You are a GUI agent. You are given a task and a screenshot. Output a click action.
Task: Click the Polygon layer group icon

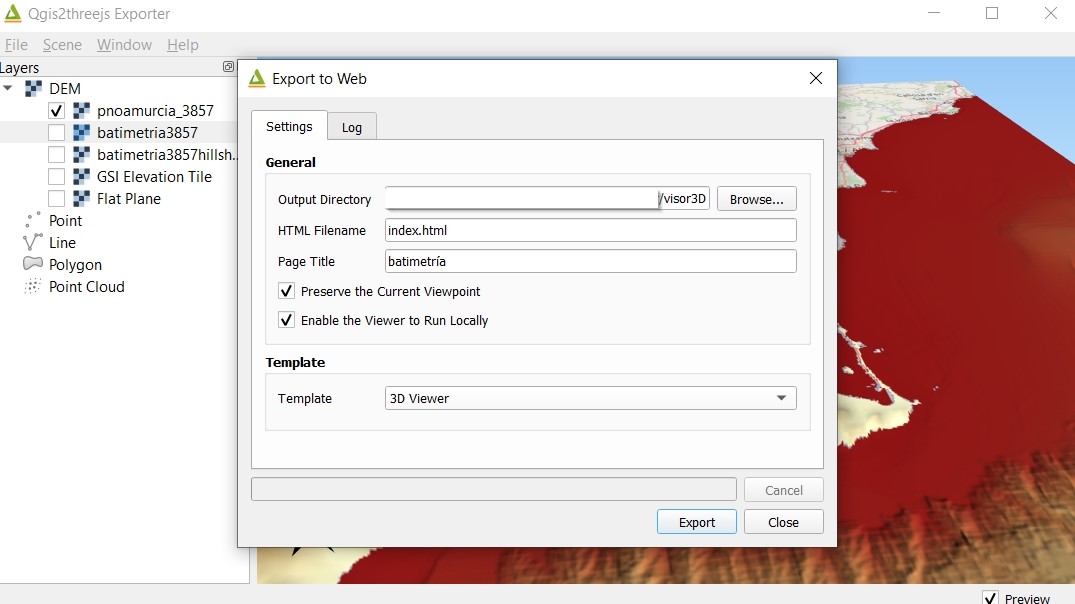click(33, 265)
